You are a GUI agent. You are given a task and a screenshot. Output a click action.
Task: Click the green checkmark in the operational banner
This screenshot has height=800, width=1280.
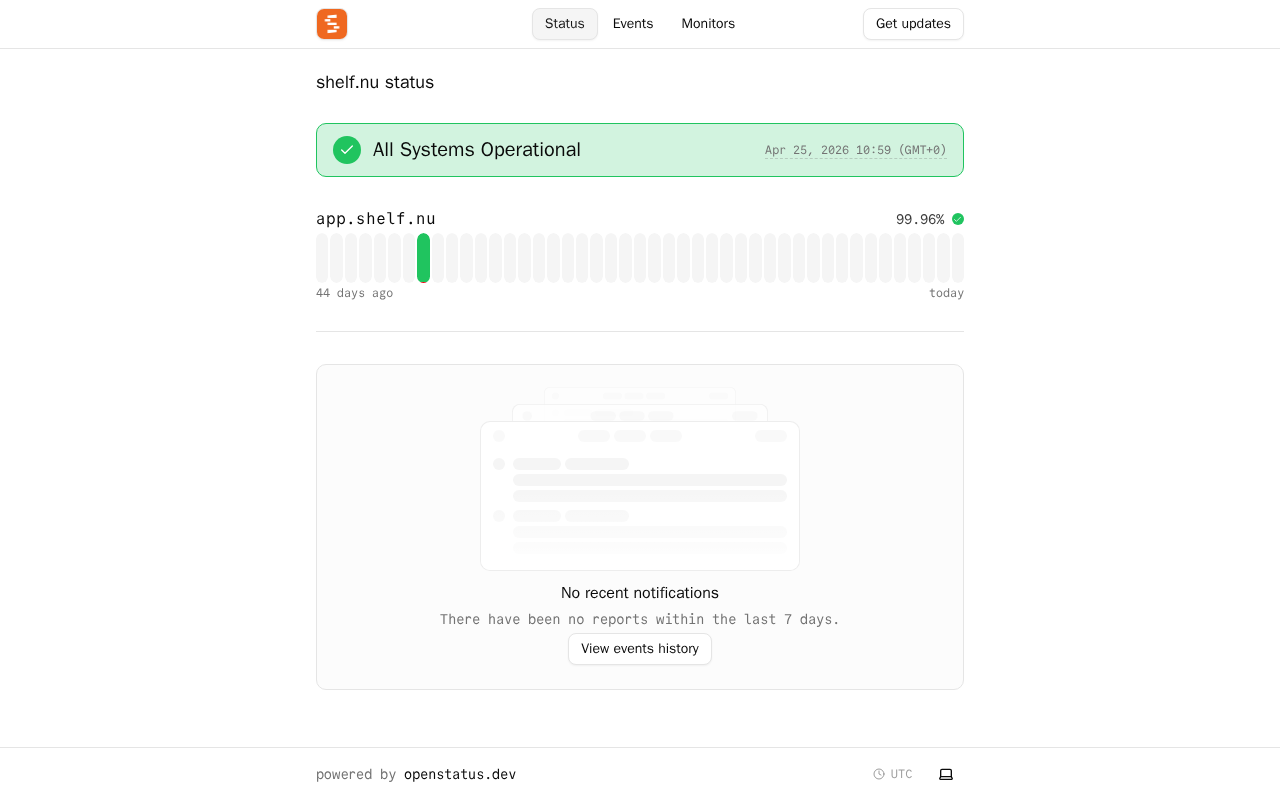(x=347, y=150)
